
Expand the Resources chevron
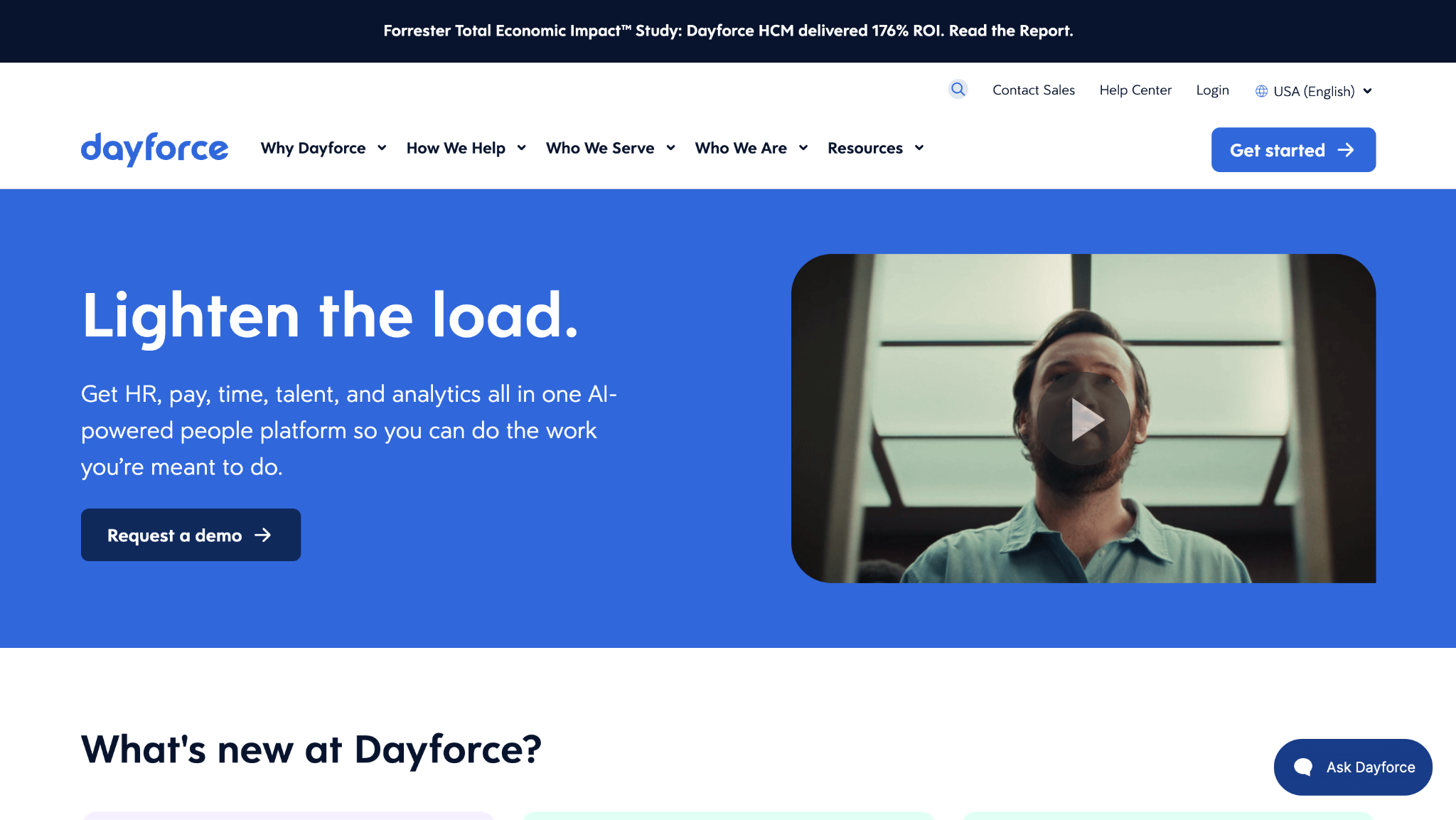coord(919,148)
